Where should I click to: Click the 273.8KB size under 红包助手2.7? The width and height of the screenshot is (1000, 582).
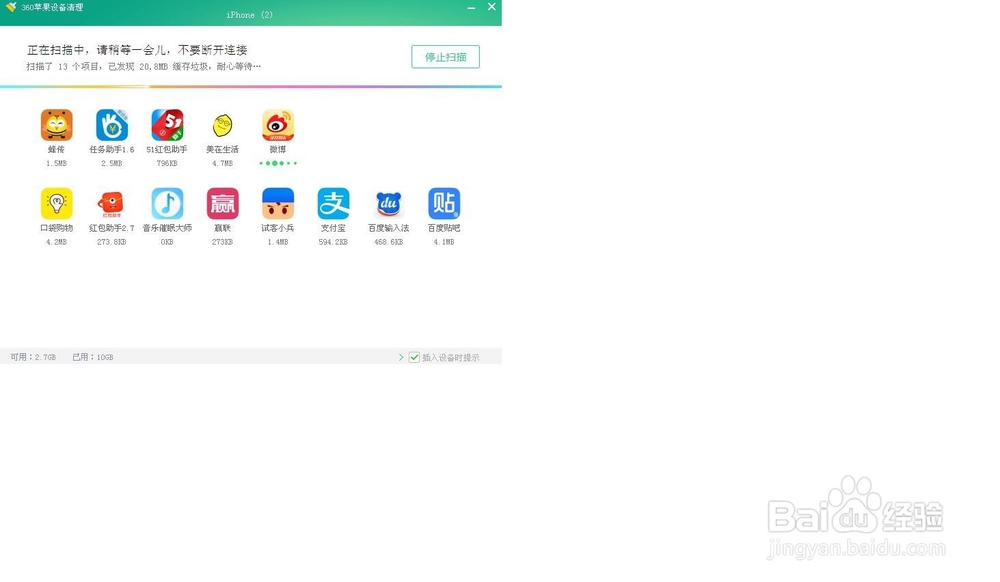pyautogui.click(x=112, y=242)
